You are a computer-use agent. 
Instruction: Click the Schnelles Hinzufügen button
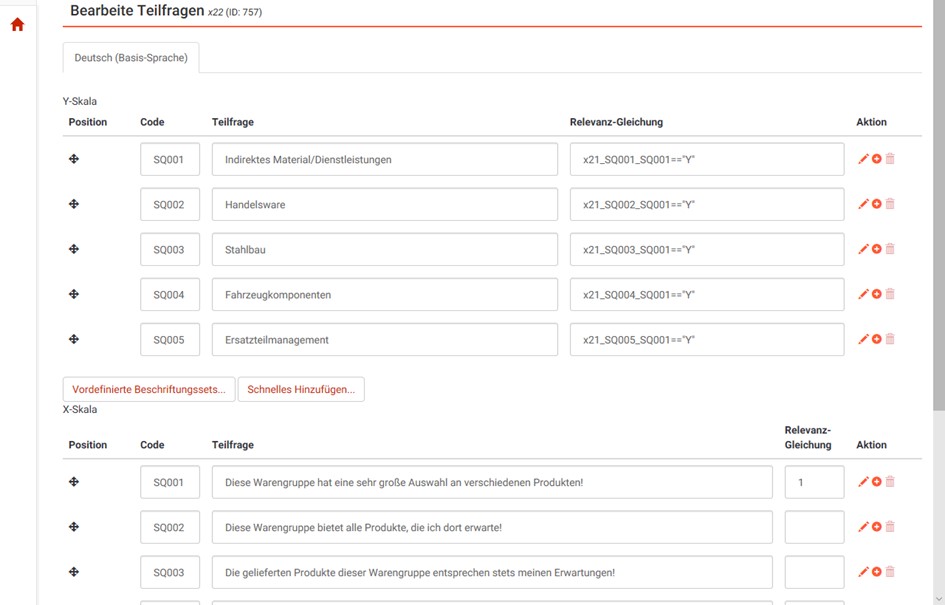(x=301, y=389)
